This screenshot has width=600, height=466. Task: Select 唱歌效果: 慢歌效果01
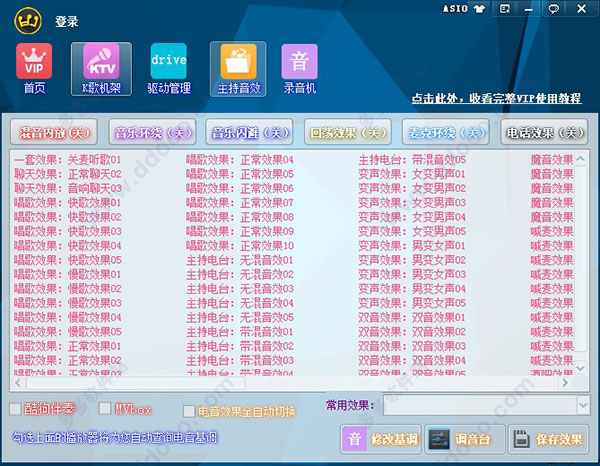(x=67, y=274)
